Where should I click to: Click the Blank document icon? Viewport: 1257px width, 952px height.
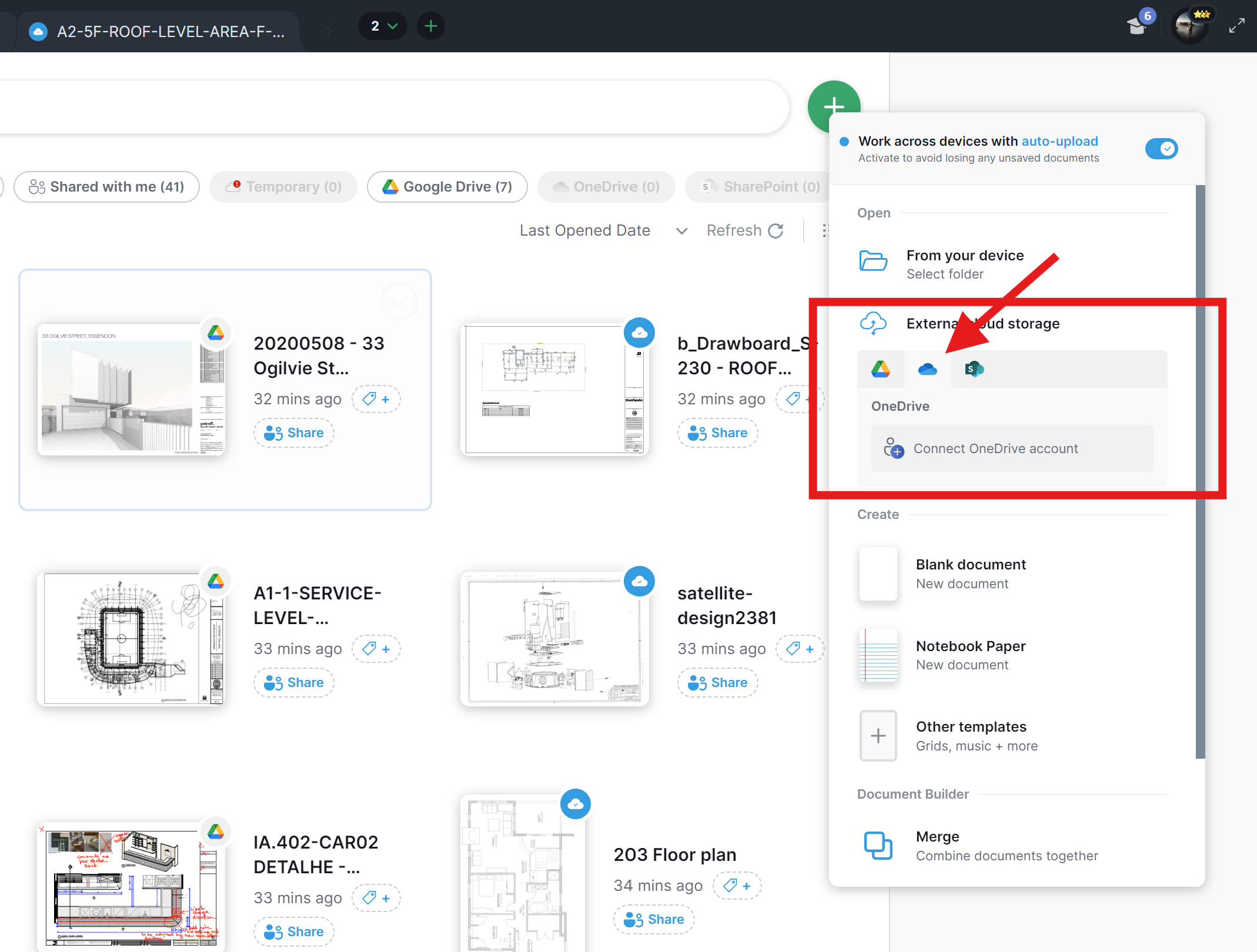878,574
